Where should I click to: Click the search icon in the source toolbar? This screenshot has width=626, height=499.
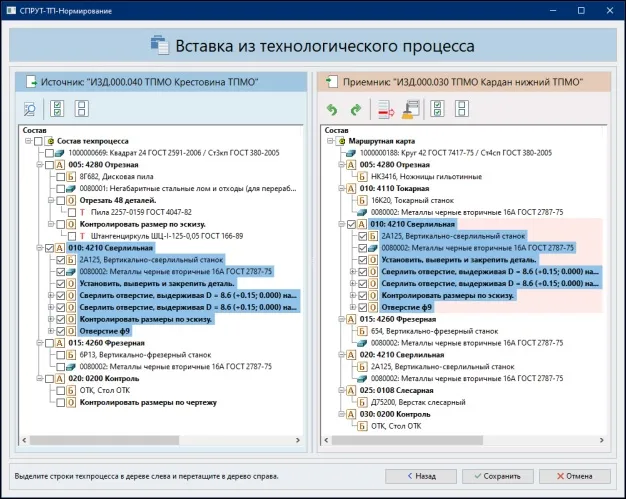29,108
